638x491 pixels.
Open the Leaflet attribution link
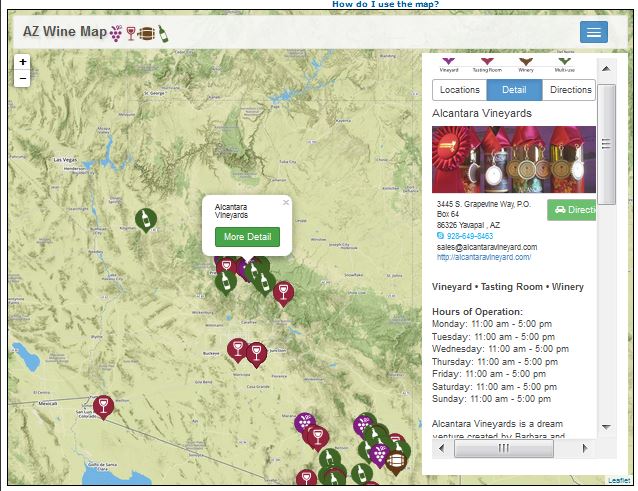[x=619, y=480]
